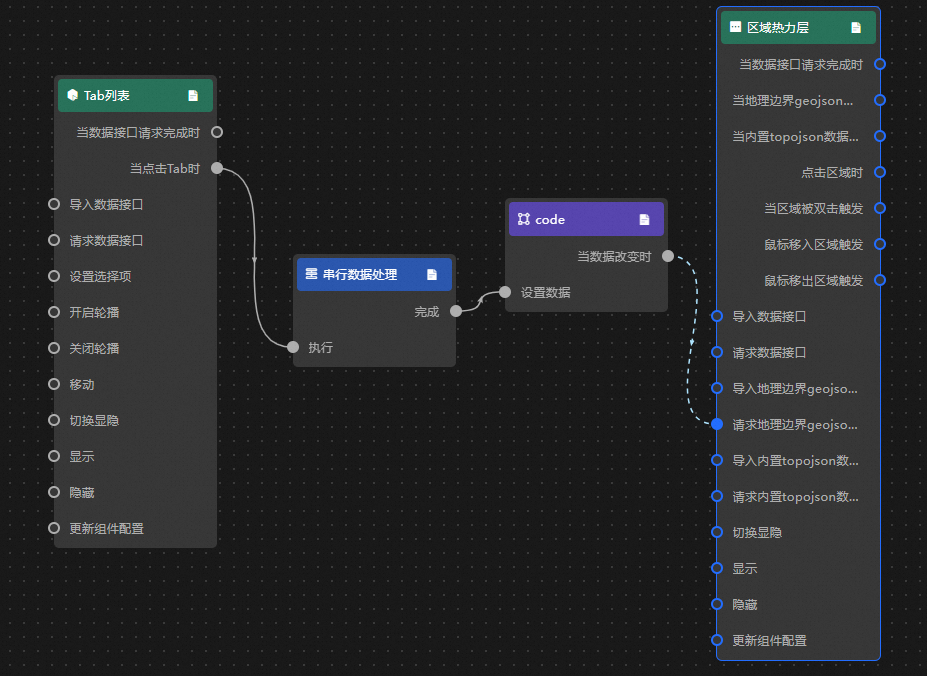Click the 设置数据 input port

coord(505,292)
